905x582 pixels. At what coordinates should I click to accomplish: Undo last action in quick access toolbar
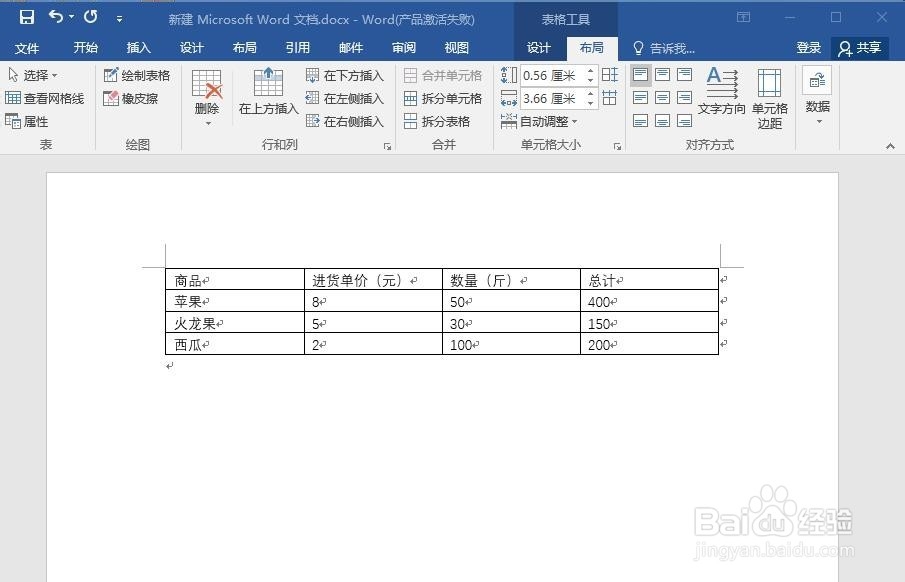56,17
